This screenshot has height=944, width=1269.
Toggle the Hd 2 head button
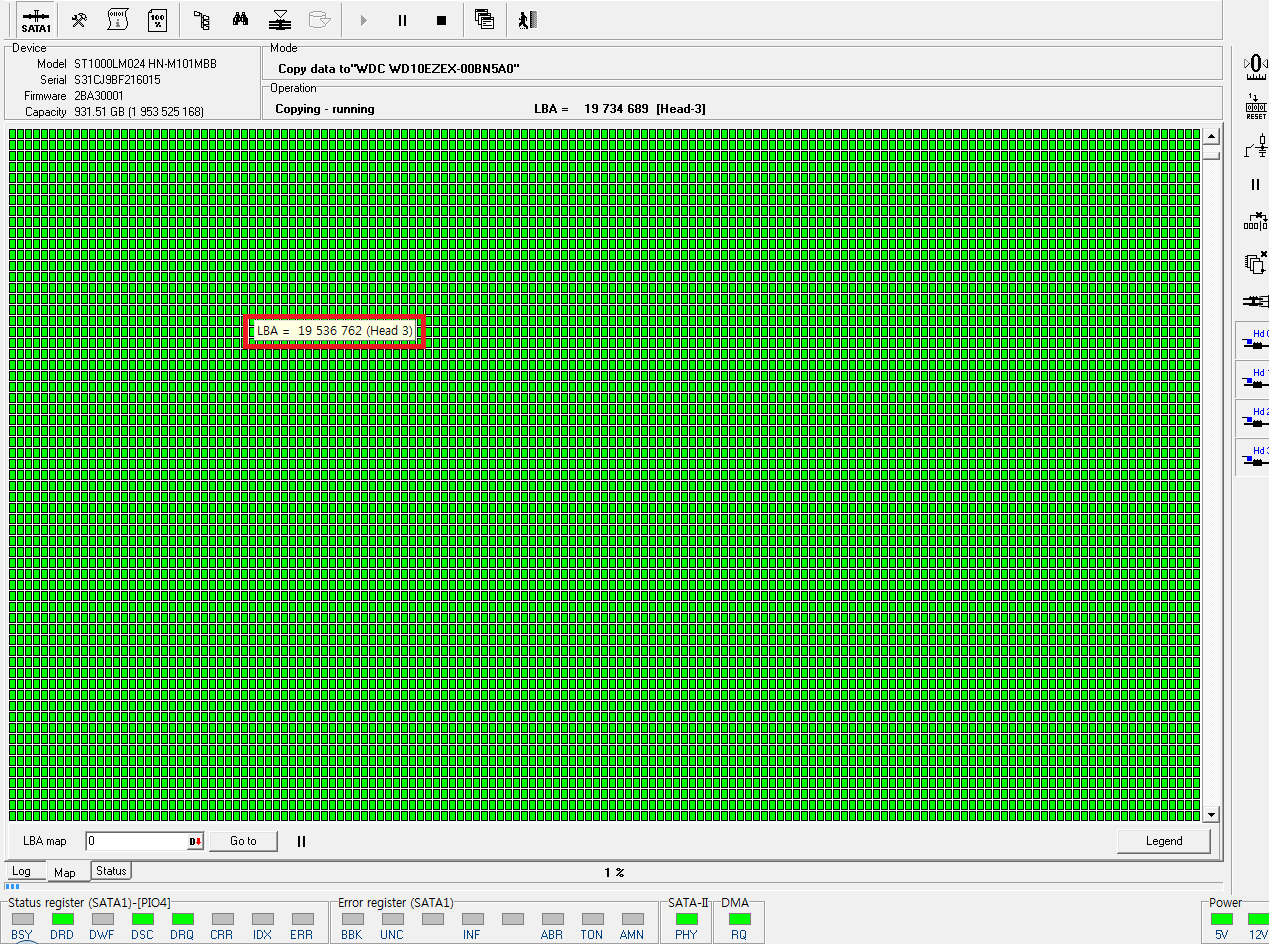(1255, 418)
